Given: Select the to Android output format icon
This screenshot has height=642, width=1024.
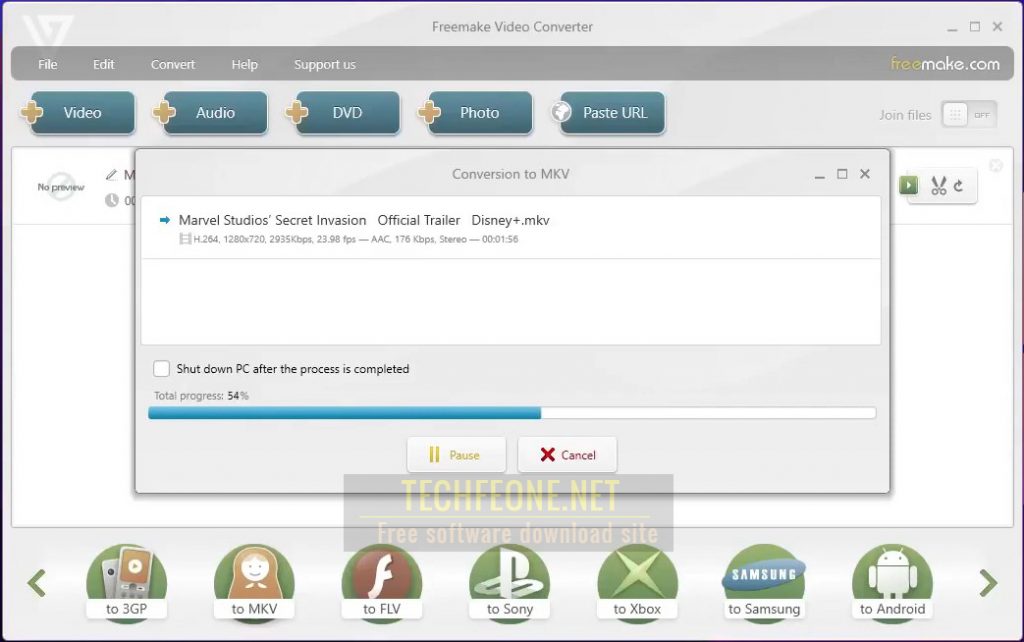Looking at the screenshot, I should point(893,583).
